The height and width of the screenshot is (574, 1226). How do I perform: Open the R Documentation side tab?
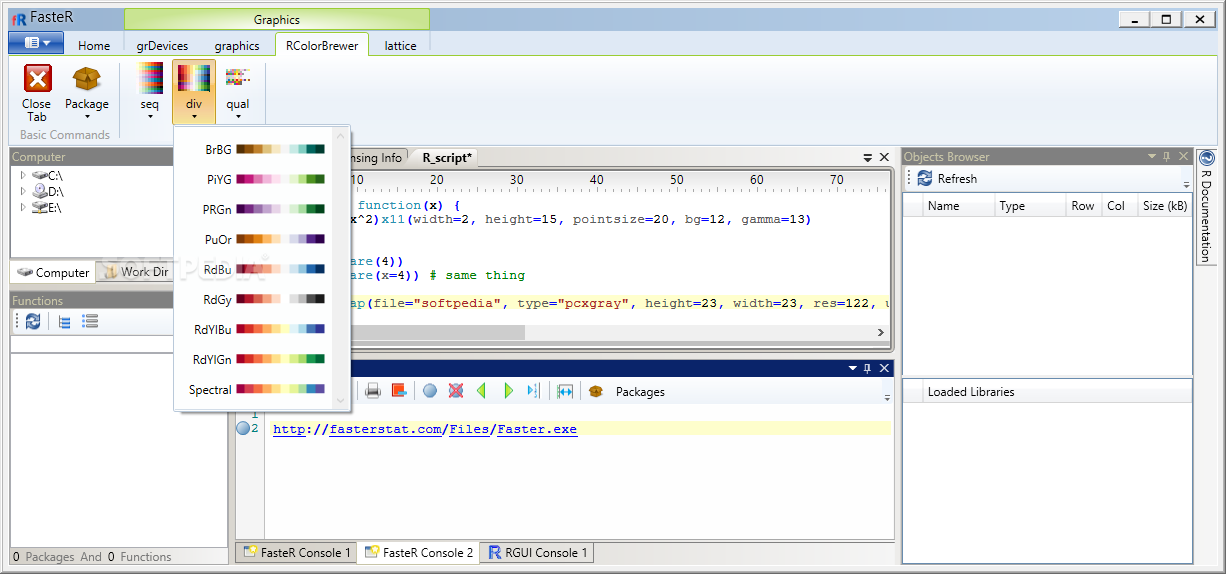coord(1206,207)
